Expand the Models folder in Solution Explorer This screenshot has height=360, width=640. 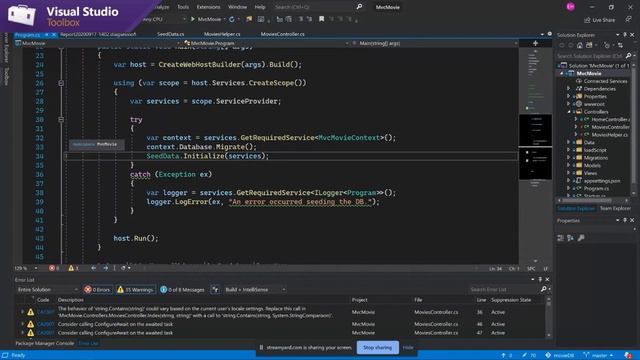tap(569, 165)
